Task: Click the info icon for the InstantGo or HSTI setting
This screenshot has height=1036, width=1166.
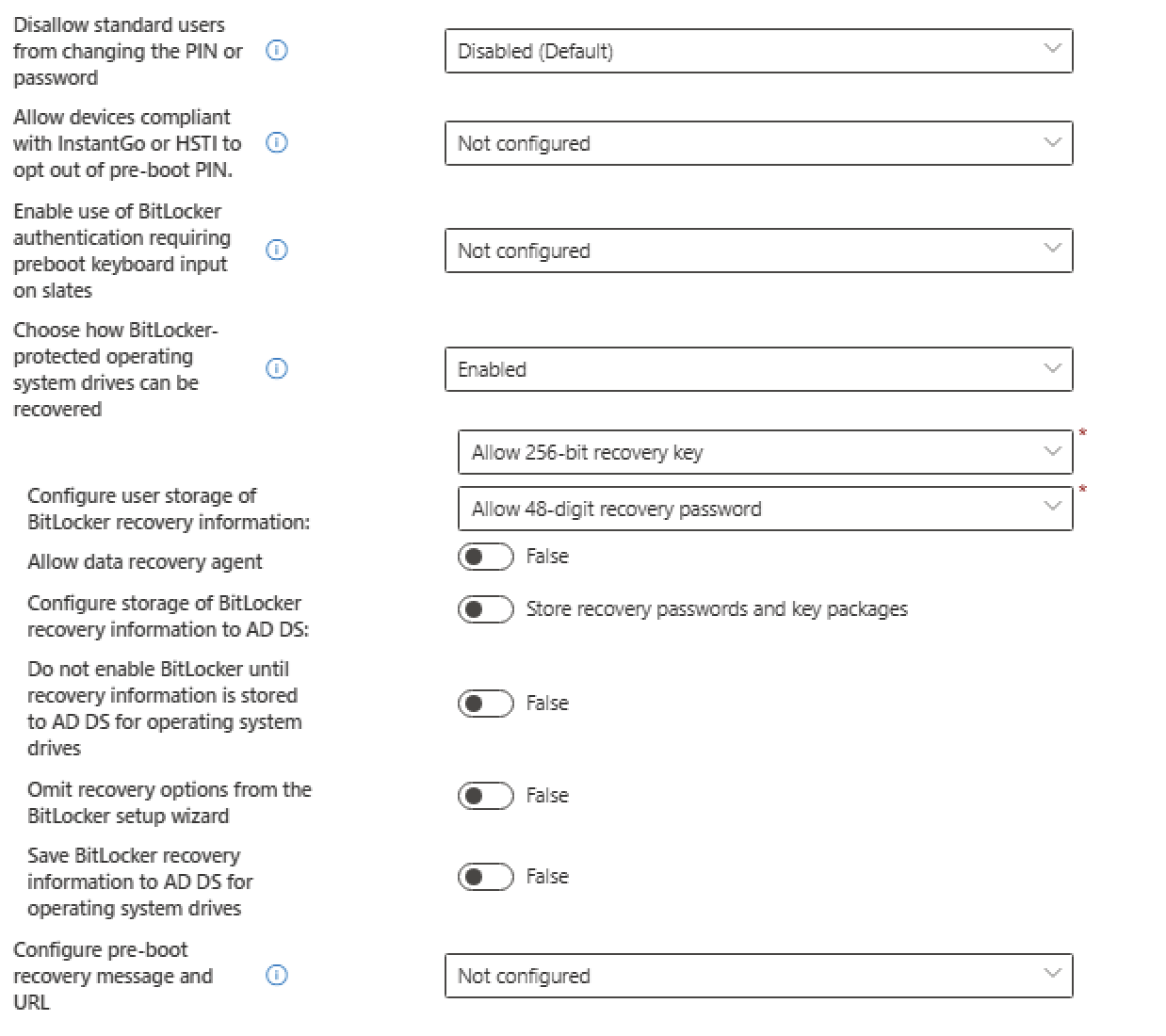Action: 276,143
